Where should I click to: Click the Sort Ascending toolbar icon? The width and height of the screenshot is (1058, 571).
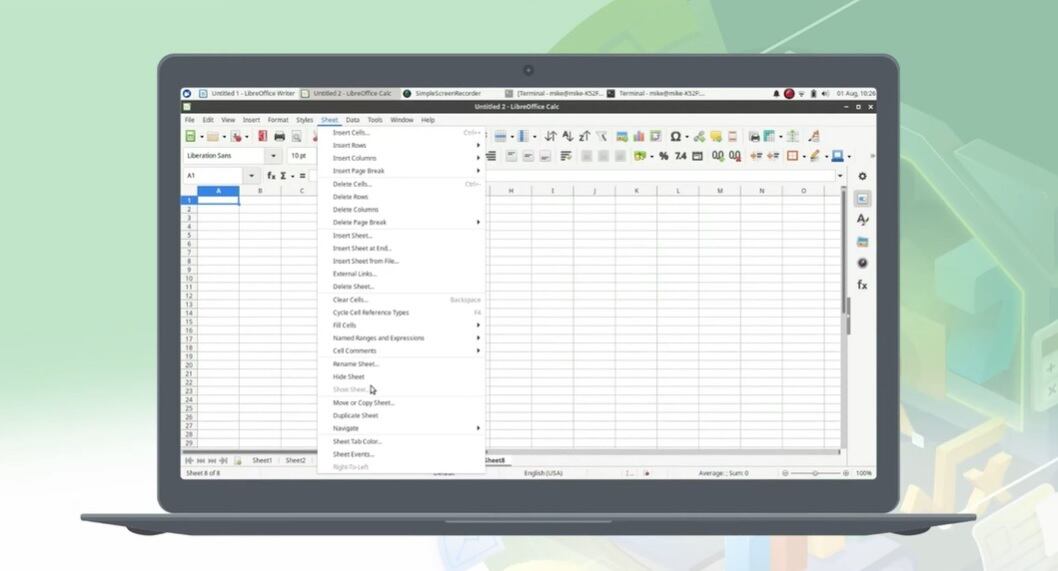[x=567, y=136]
